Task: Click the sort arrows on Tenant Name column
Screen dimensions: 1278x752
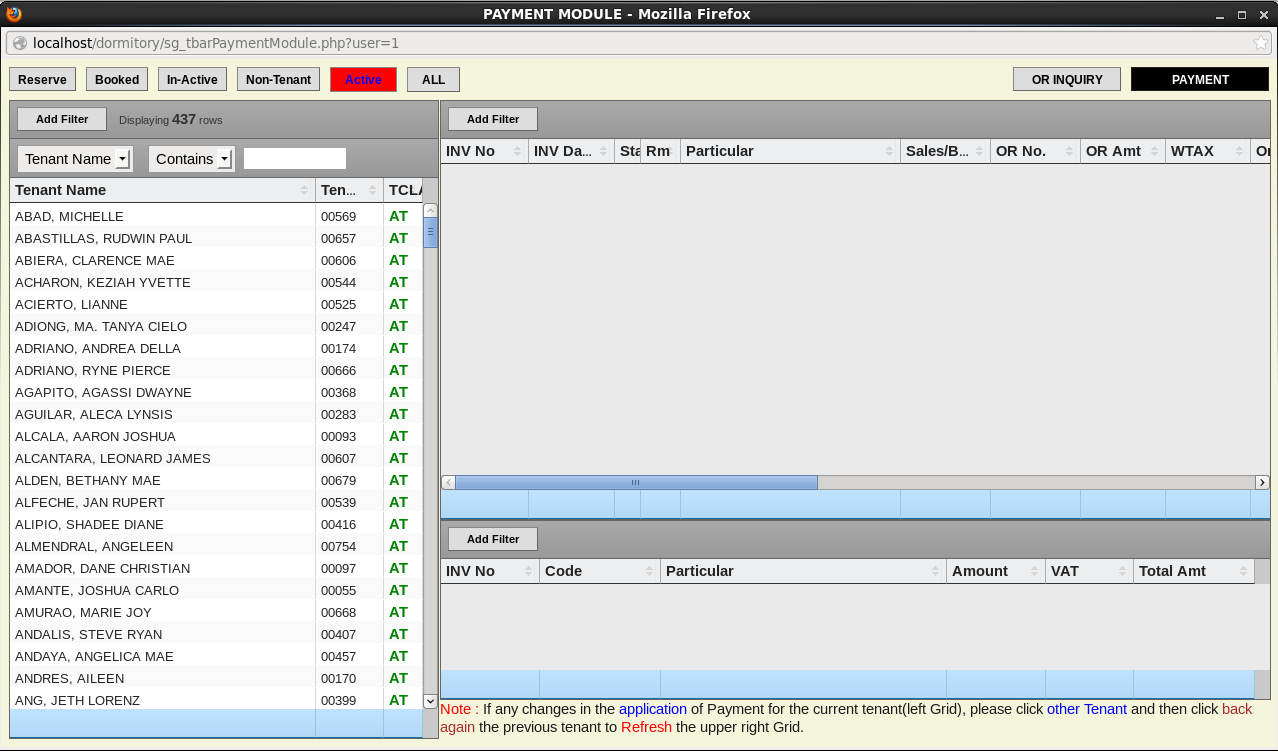Action: tap(304, 190)
